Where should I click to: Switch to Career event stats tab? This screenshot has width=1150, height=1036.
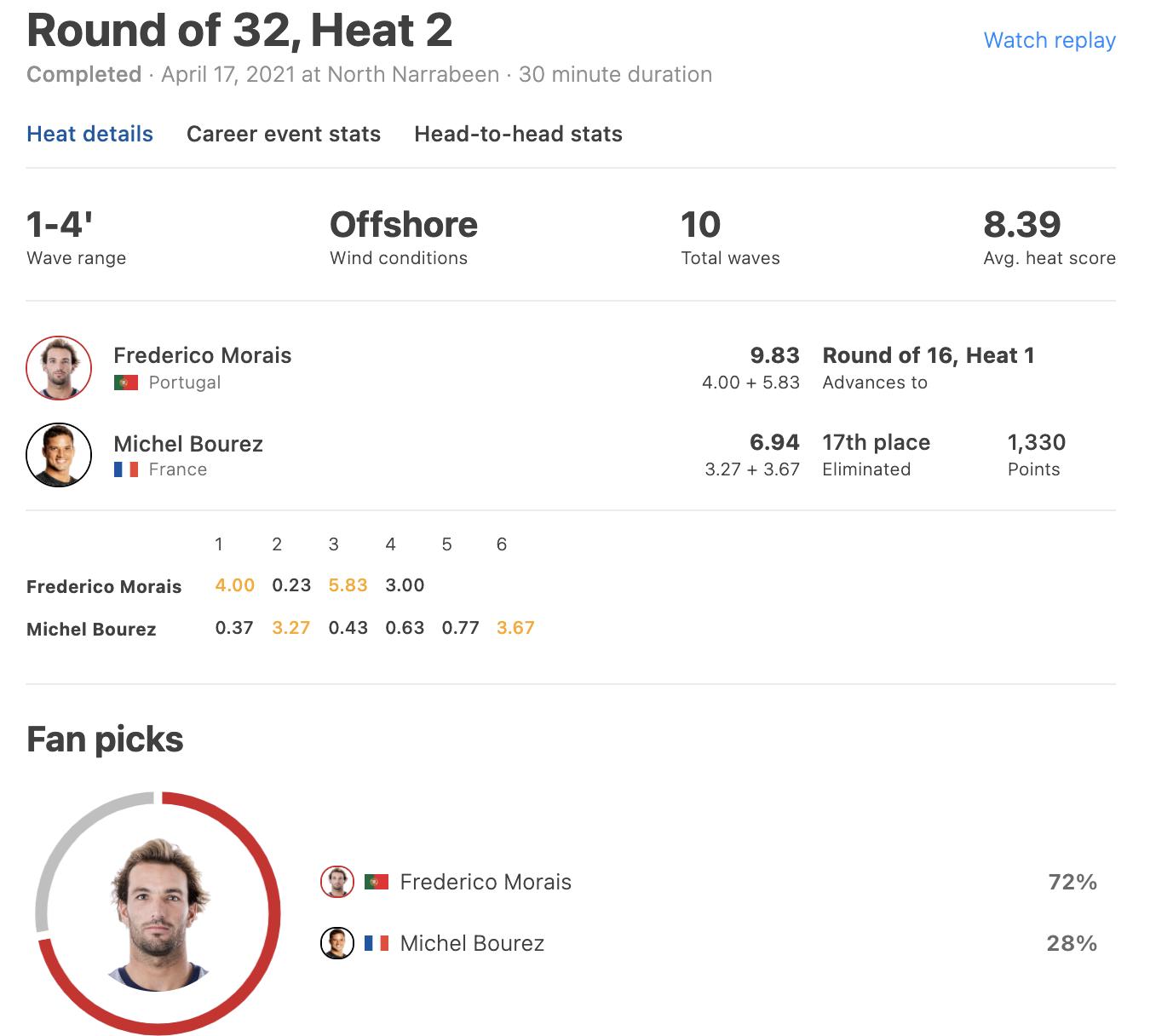(284, 134)
